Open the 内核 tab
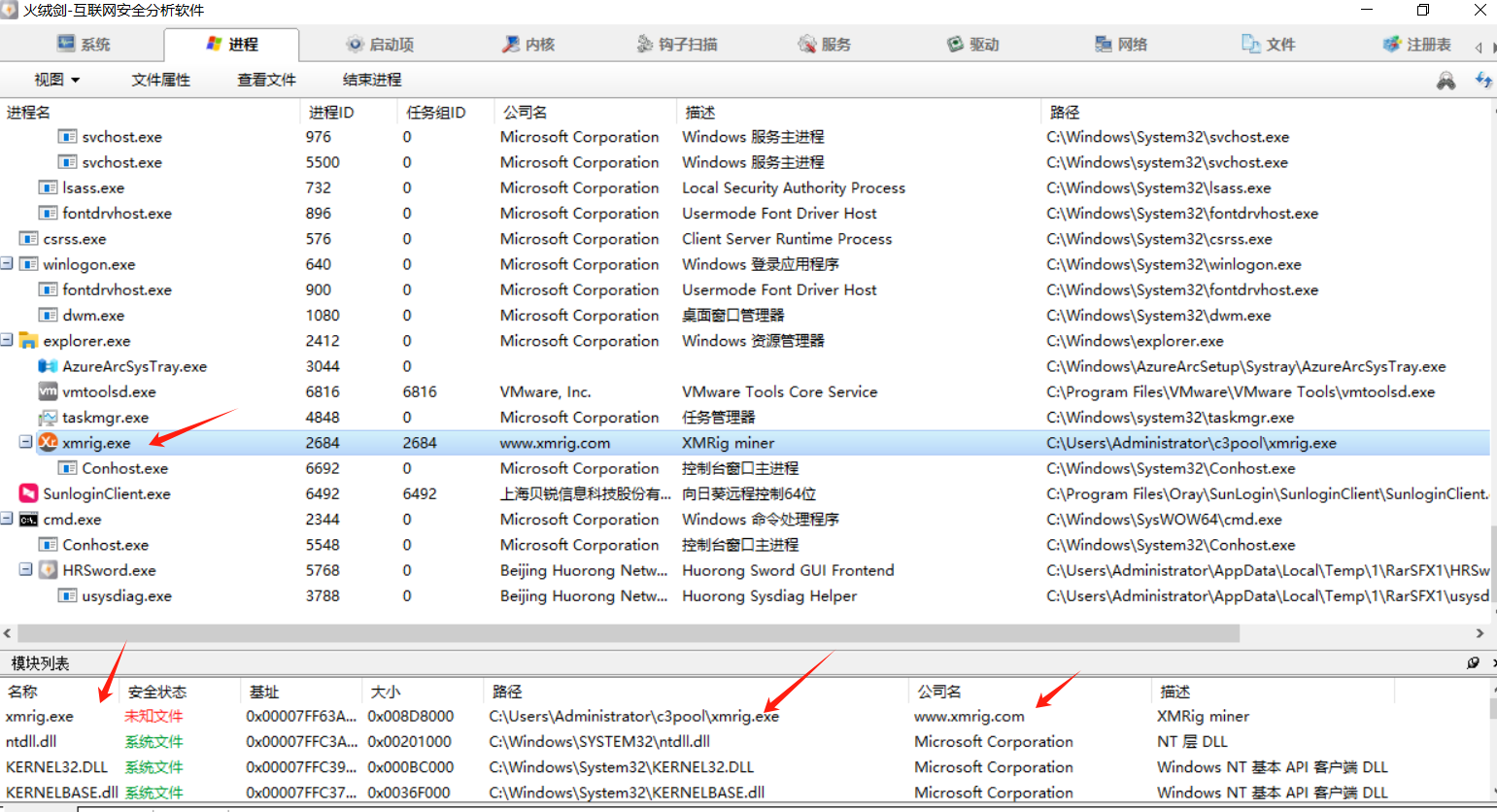This screenshot has height=812, width=1497. click(527, 44)
